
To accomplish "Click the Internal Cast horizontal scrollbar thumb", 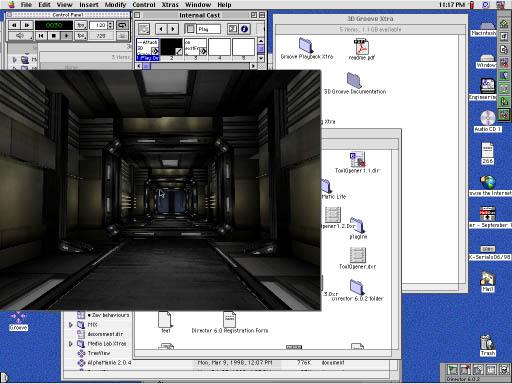I will point(146,66).
